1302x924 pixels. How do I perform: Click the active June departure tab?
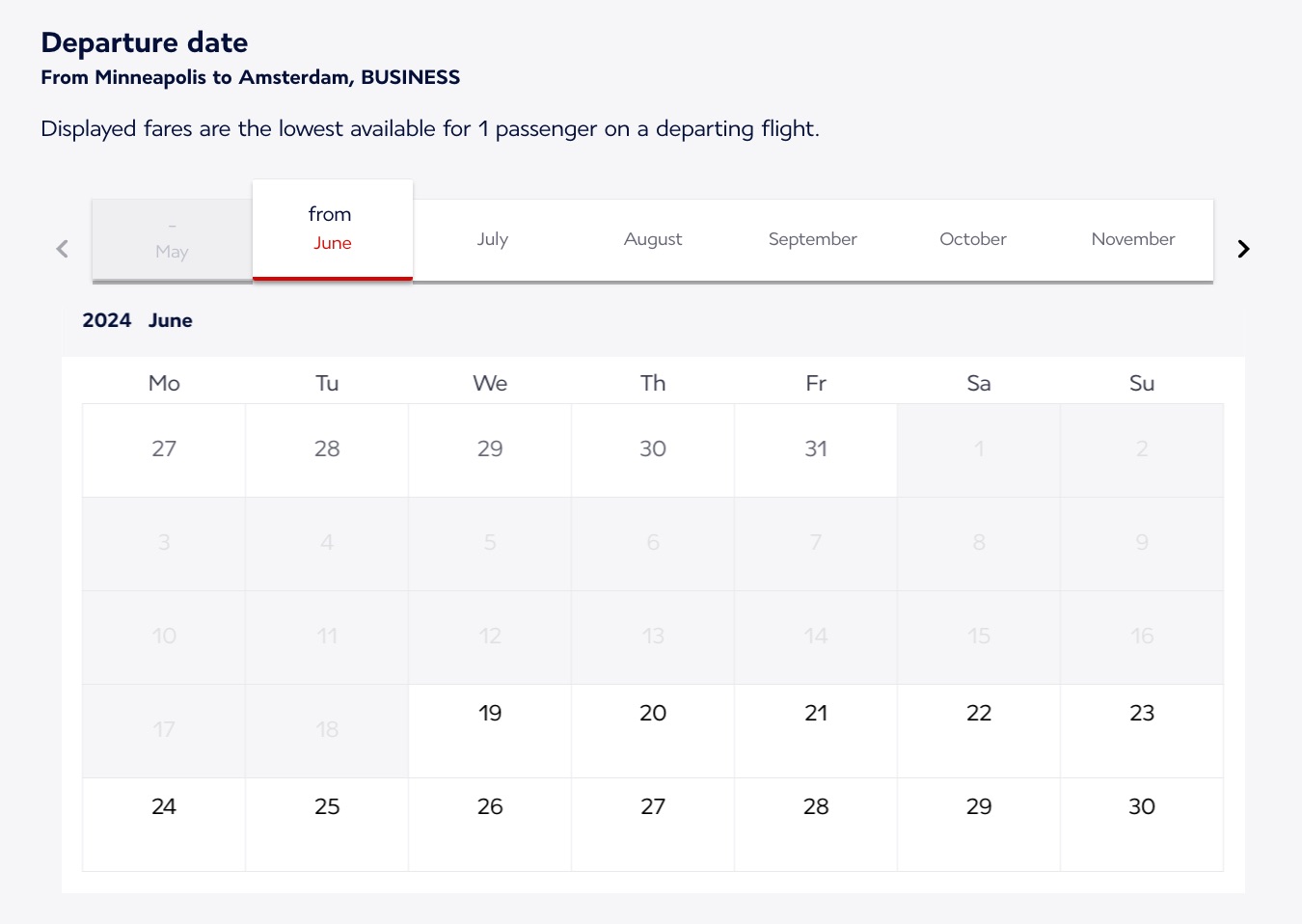pyautogui.click(x=332, y=230)
